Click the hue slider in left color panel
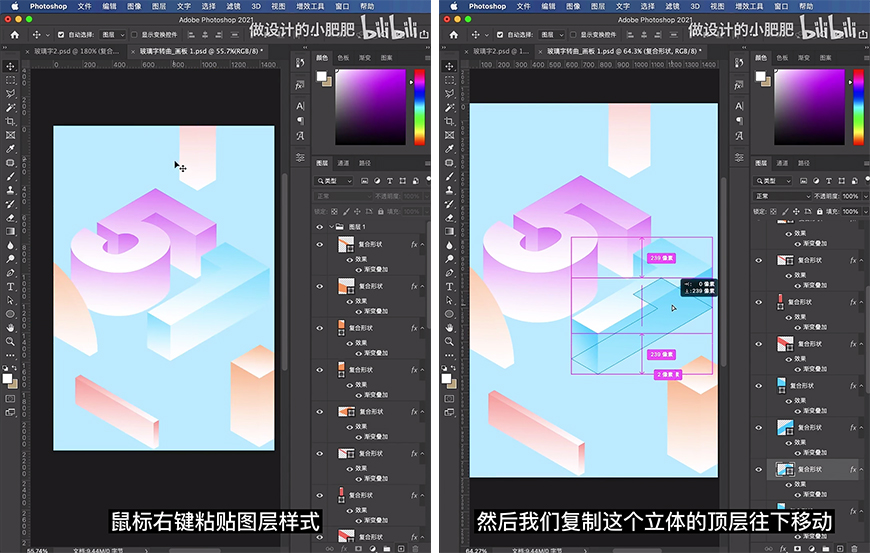Screen dimensions: 870x553 point(419,107)
